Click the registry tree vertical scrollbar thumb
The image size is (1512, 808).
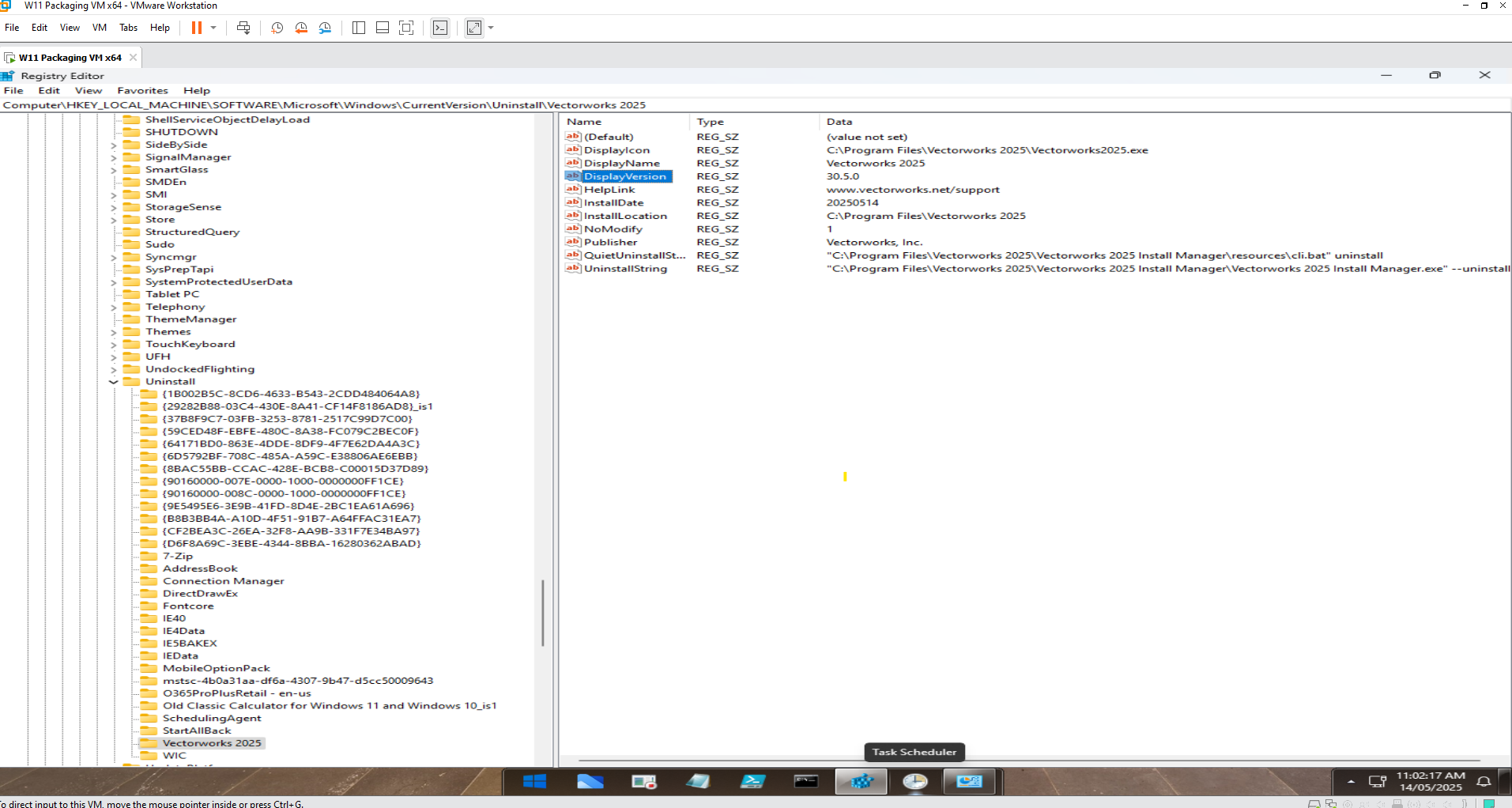pyautogui.click(x=543, y=613)
